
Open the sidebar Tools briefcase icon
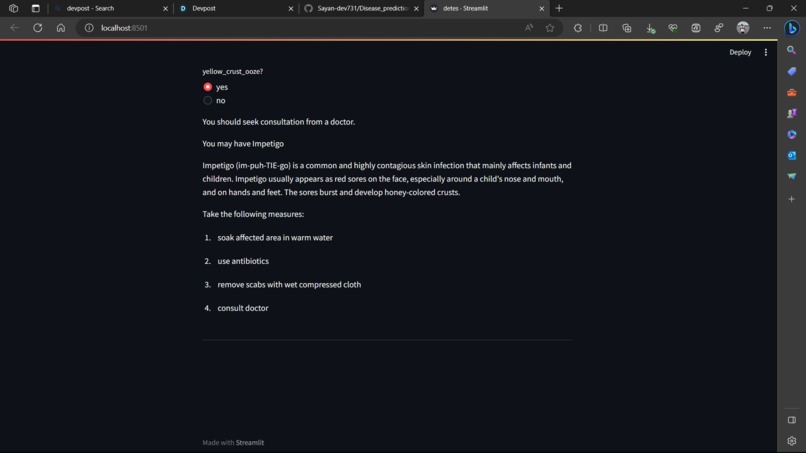(792, 92)
